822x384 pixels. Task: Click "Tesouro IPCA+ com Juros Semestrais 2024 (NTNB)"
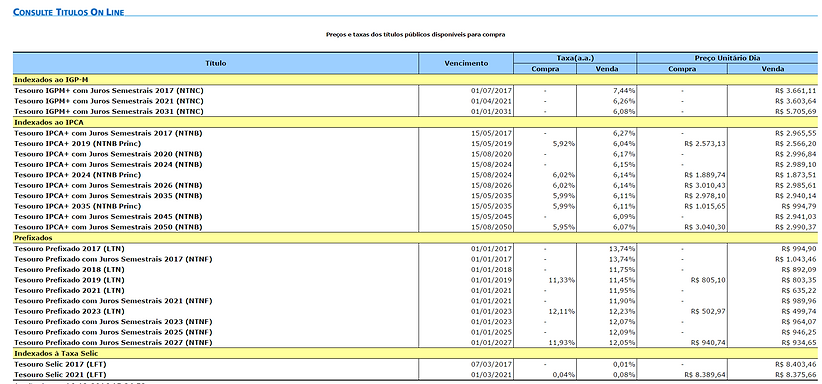click(x=108, y=164)
